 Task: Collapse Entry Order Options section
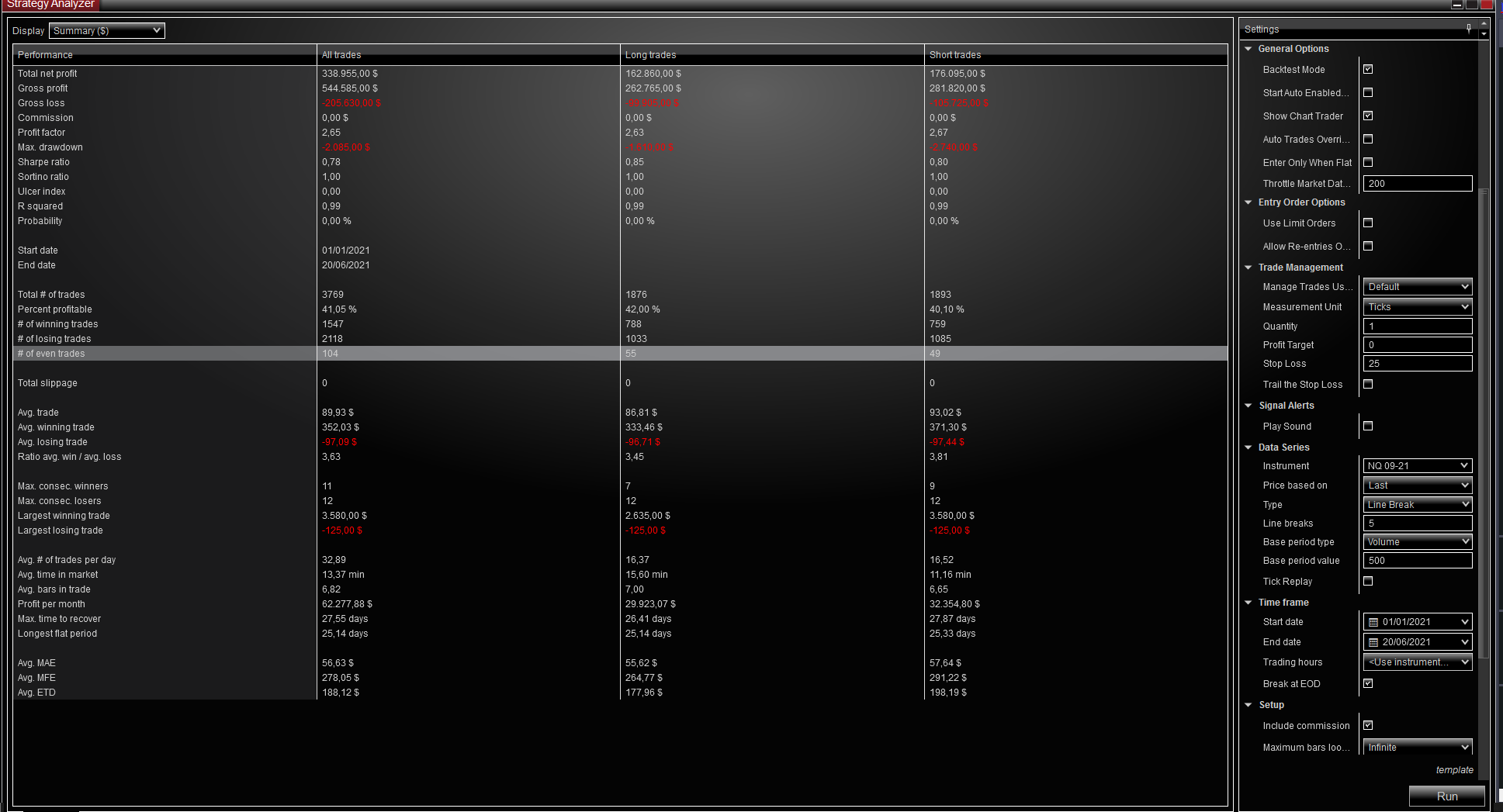coord(1248,202)
